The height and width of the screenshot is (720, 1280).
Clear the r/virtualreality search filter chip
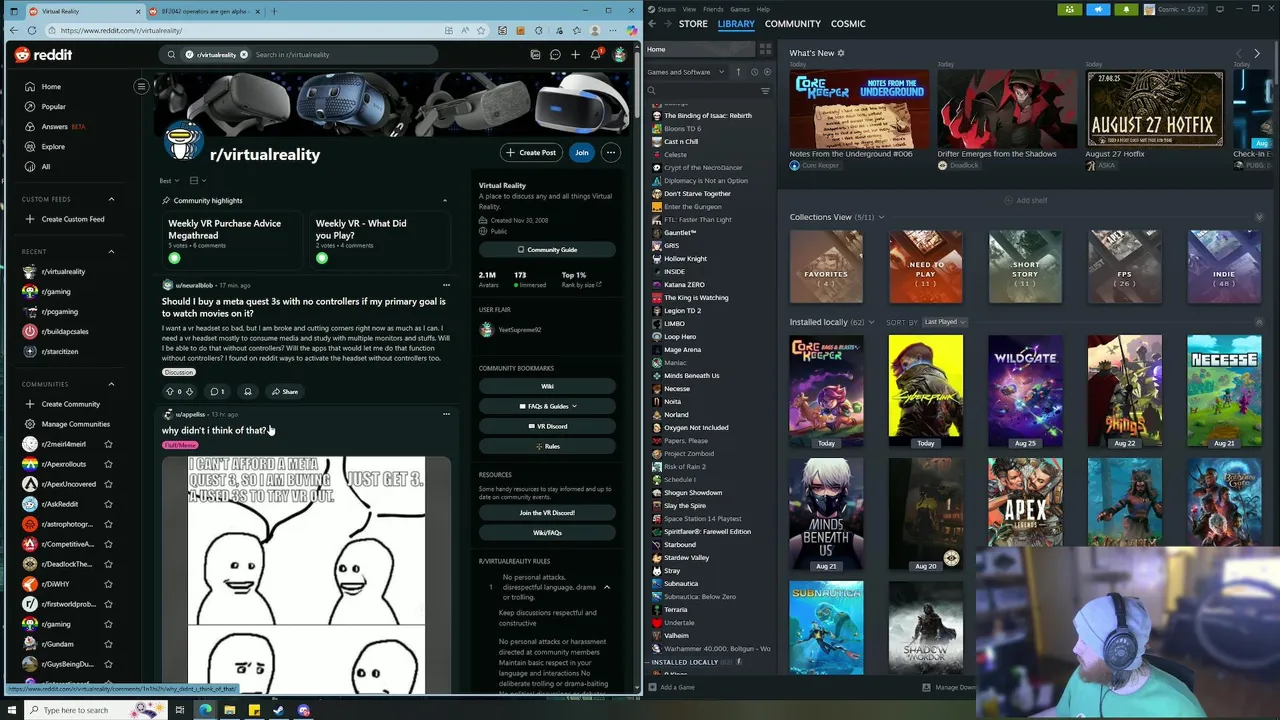pyautogui.click(x=243, y=55)
